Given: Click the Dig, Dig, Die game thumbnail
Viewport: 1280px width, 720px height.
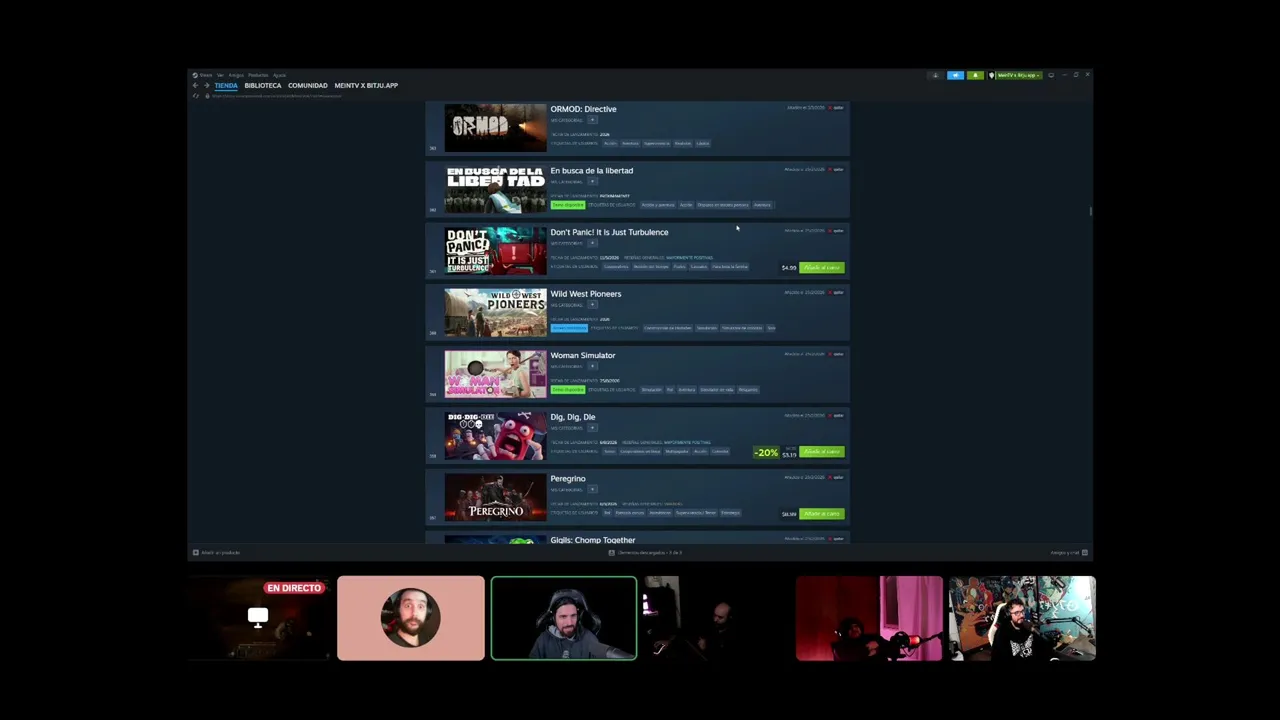Looking at the screenshot, I should tap(496, 436).
